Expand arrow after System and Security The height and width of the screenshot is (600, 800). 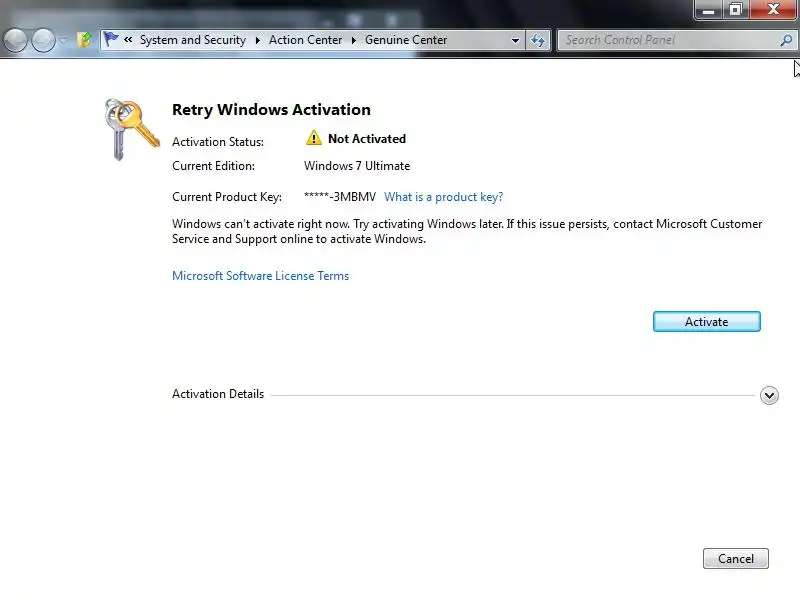[258, 40]
